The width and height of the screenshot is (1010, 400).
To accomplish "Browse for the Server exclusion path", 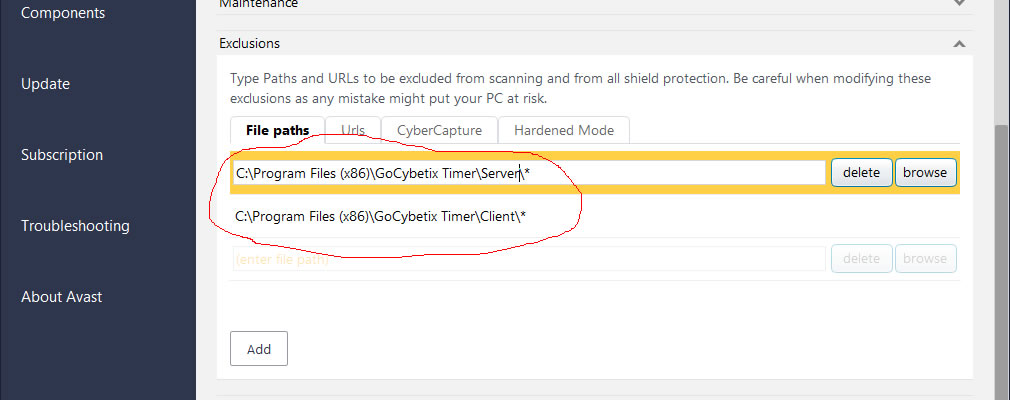I will click(x=924, y=173).
